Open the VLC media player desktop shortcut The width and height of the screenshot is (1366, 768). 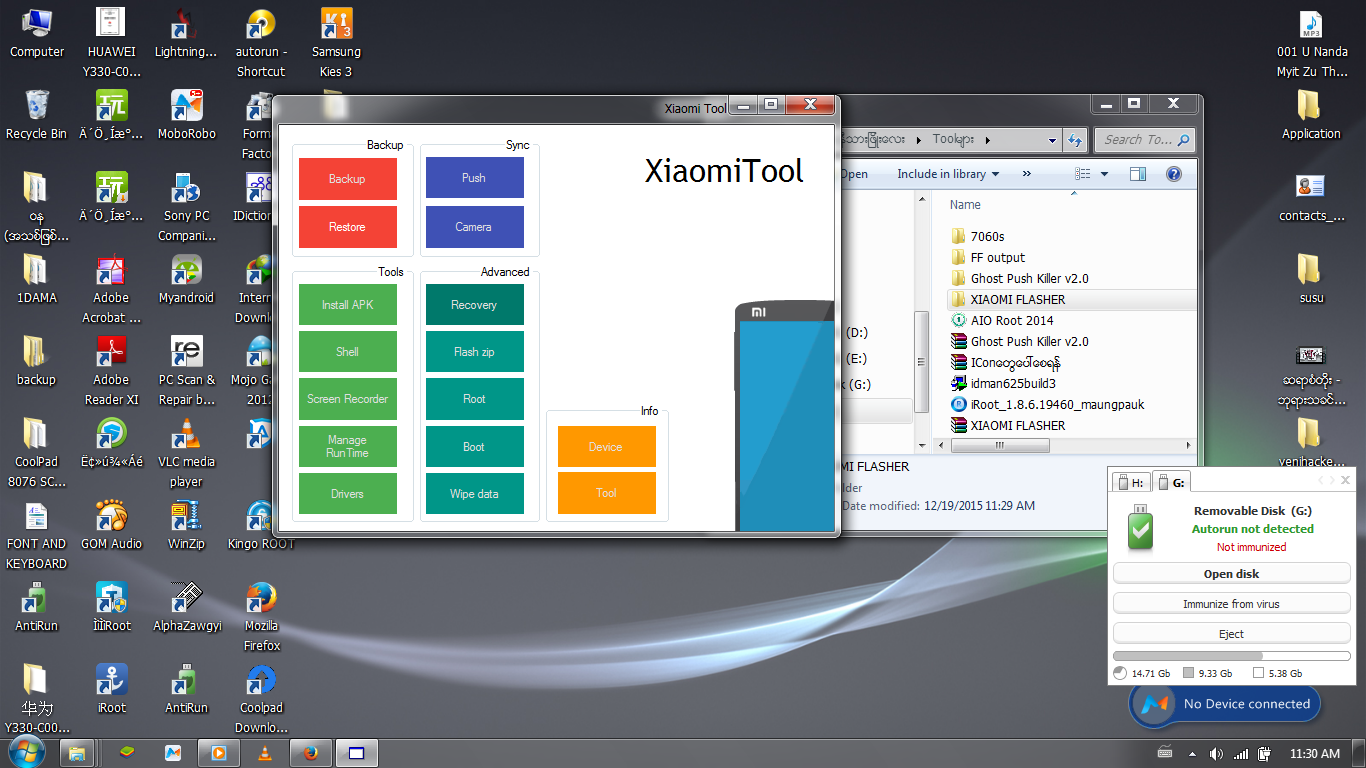click(187, 453)
